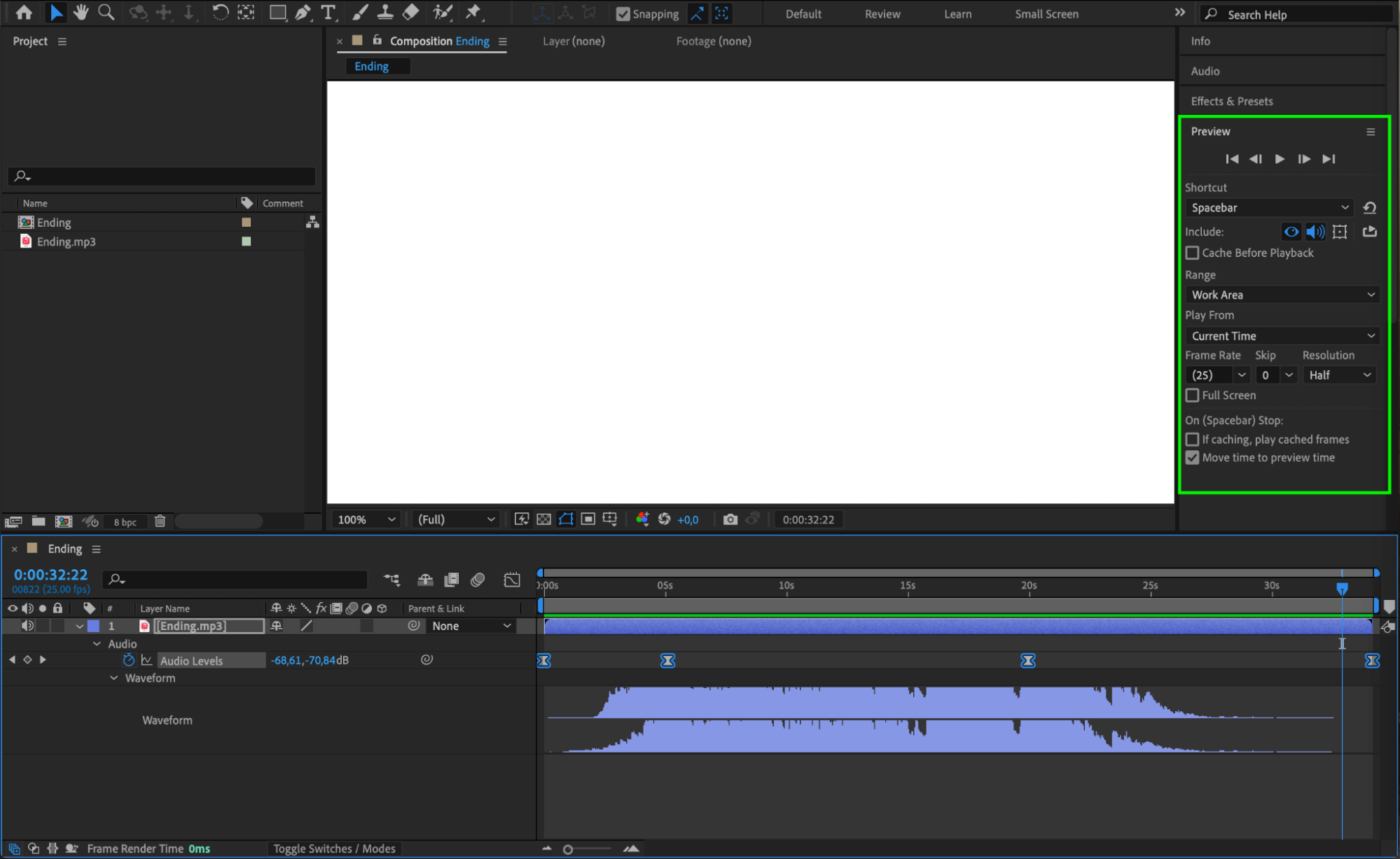The image size is (1400, 859).
Task: Open the Effects & Presets panel
Action: pos(1231,102)
